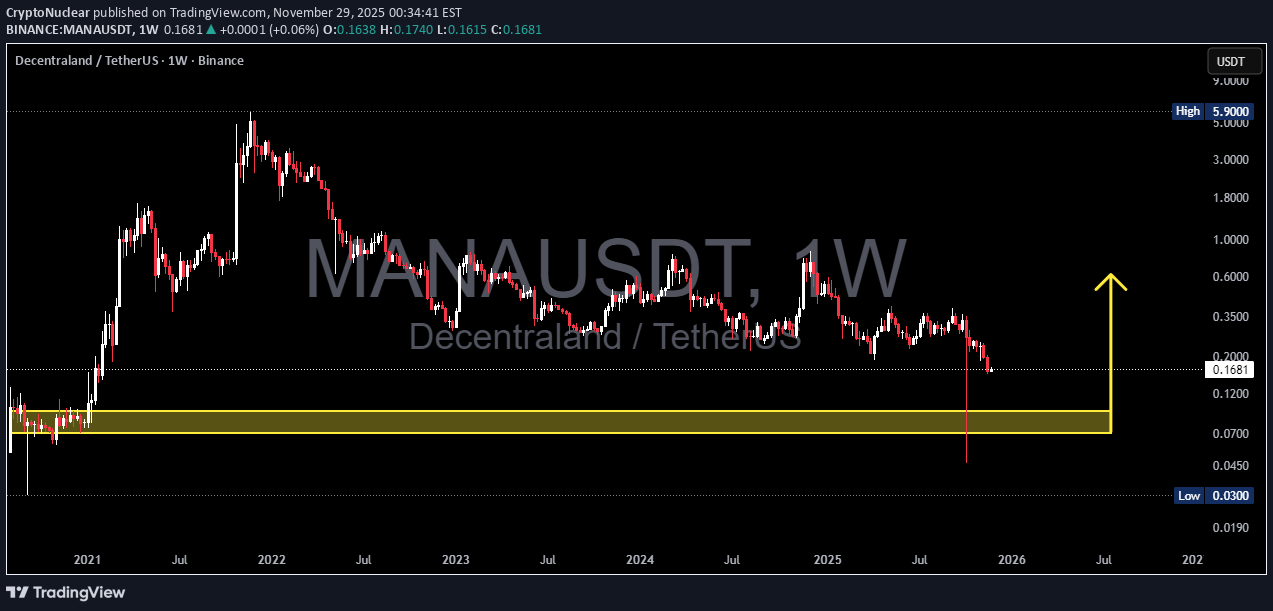Click the 2023 label on time axis

coord(456,561)
